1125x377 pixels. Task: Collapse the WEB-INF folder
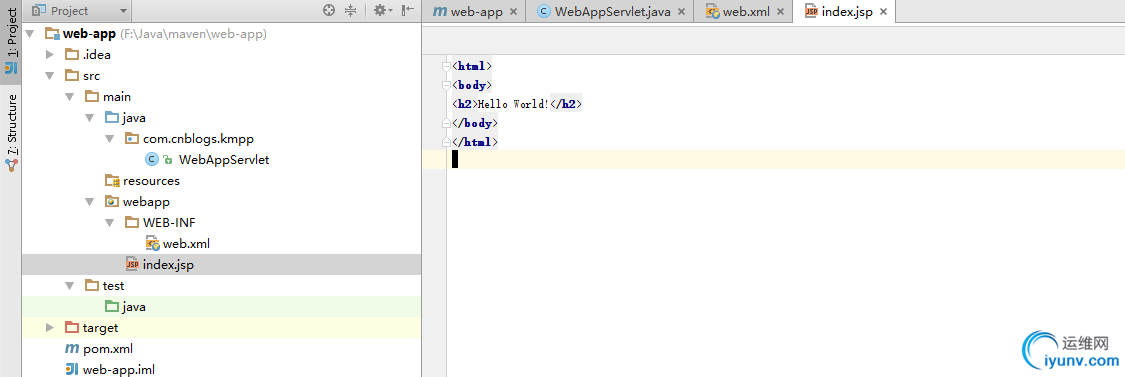[110, 223]
